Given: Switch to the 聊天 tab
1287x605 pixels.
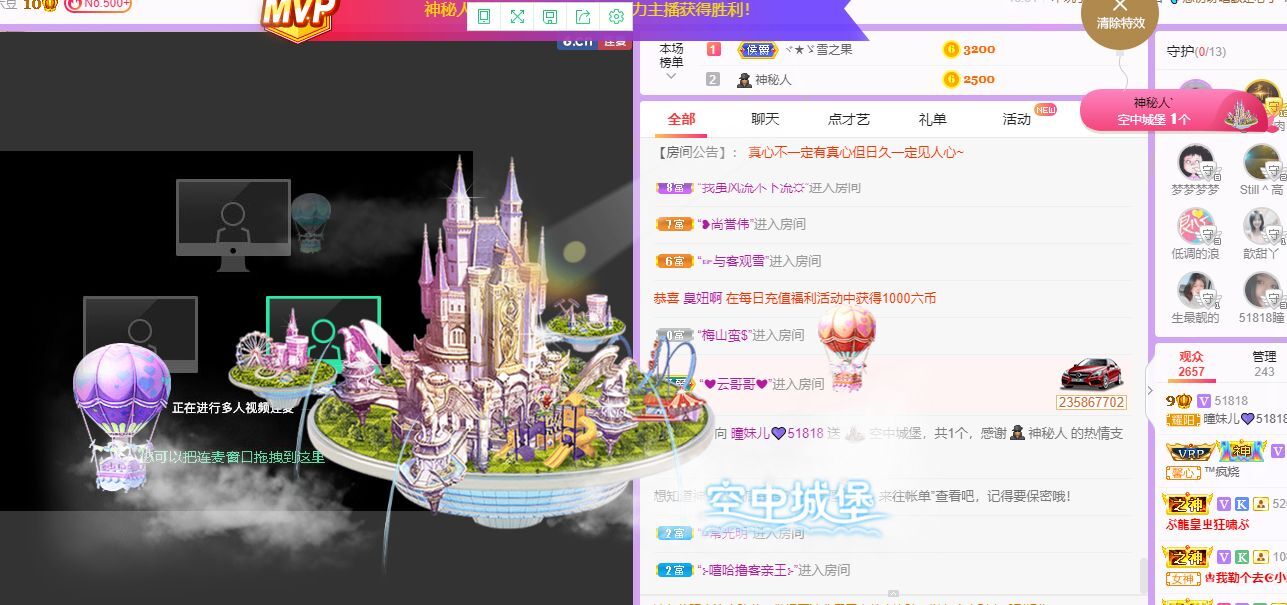Looking at the screenshot, I should (x=765, y=119).
